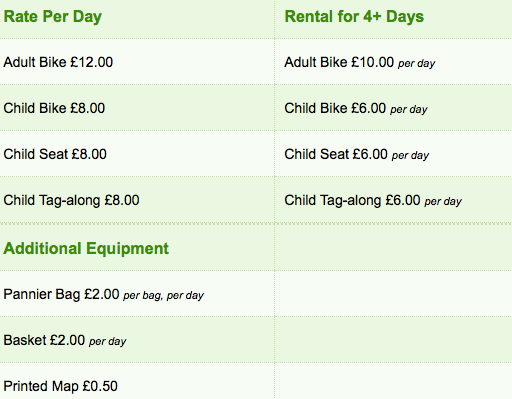This screenshot has width=512, height=399.
Task: Click the Rate Per Day heading
Action: 53,17
